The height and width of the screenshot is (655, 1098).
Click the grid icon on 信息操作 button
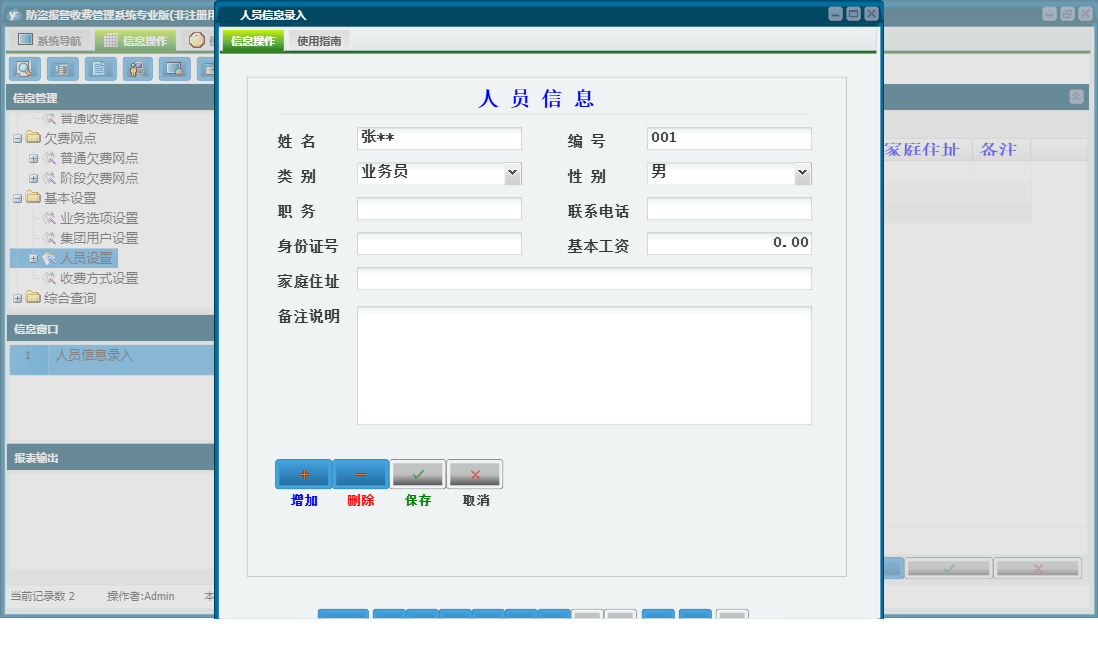point(112,39)
